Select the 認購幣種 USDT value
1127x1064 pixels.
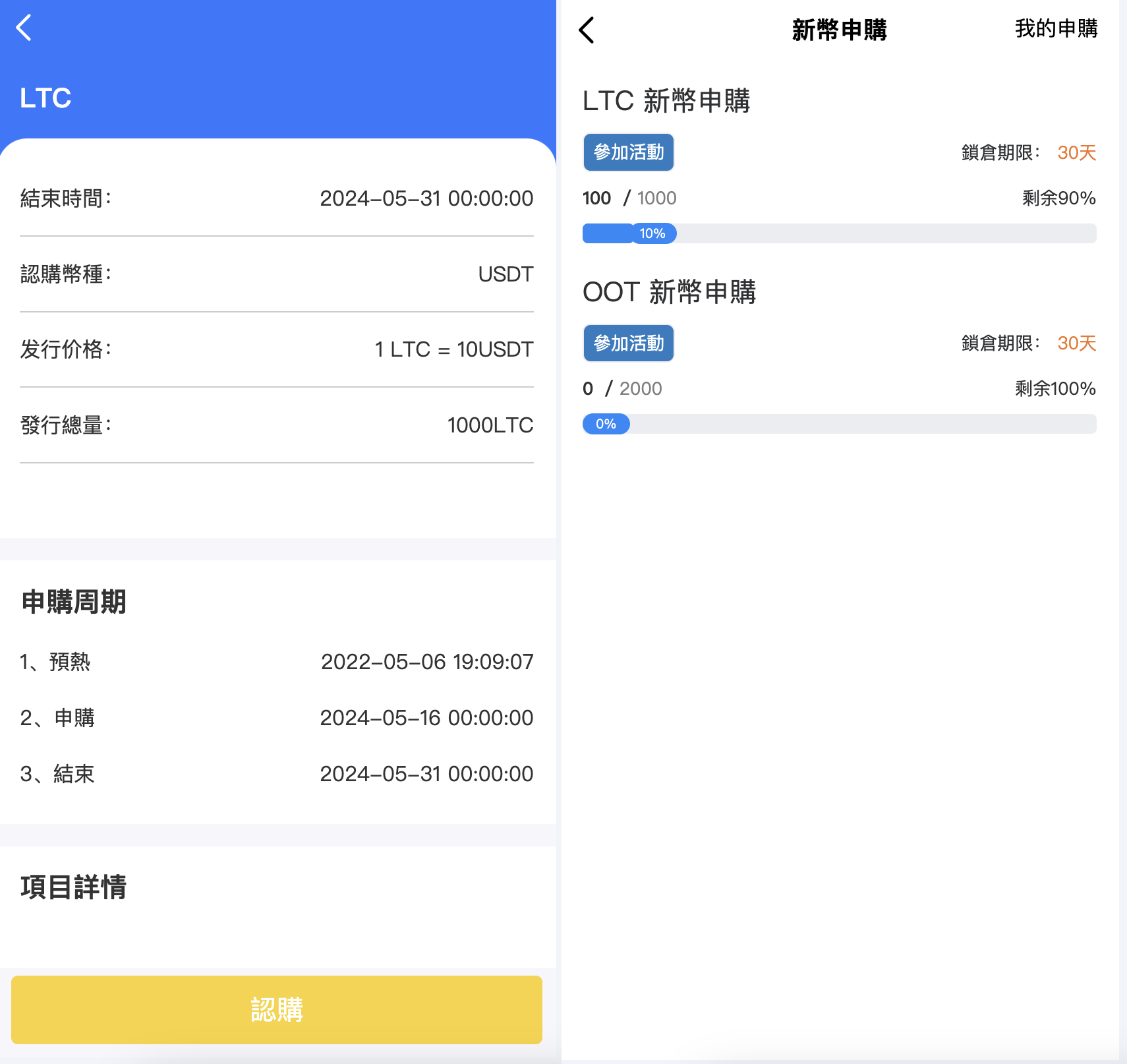pos(505,274)
